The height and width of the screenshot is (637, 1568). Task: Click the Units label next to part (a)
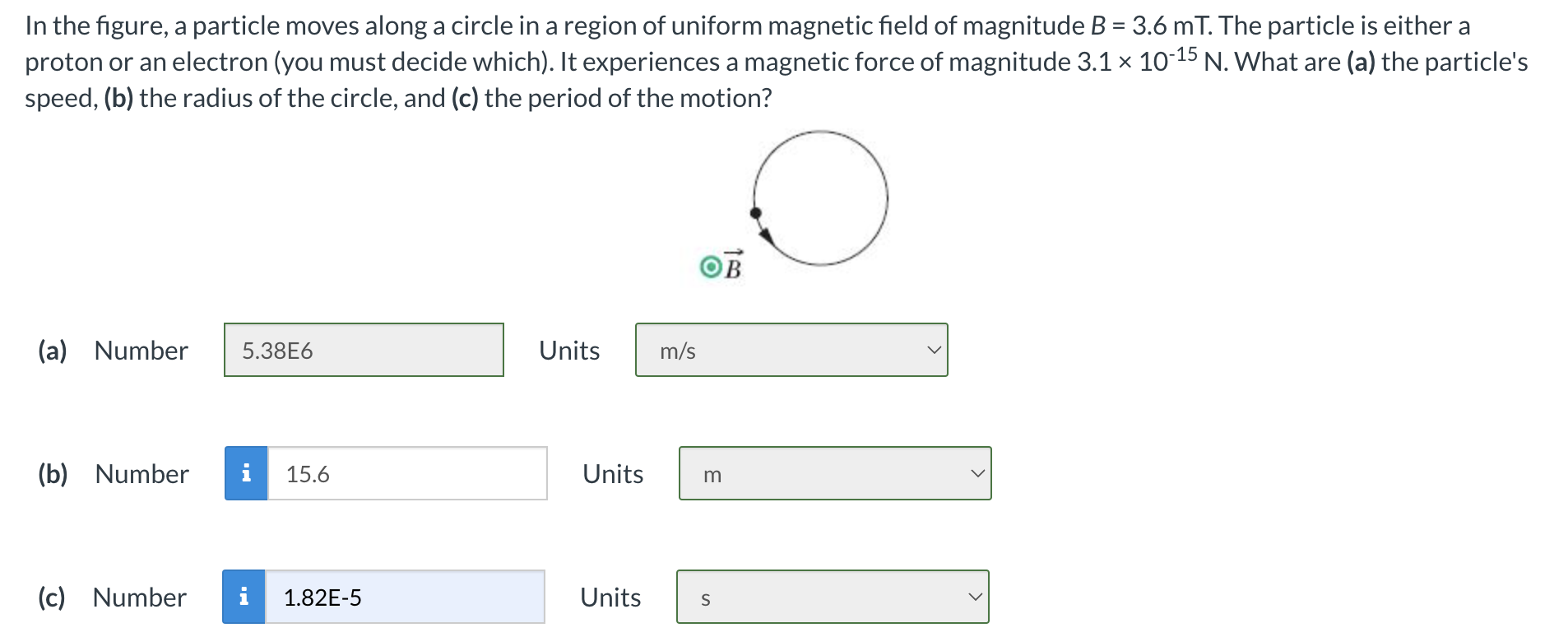(x=568, y=351)
